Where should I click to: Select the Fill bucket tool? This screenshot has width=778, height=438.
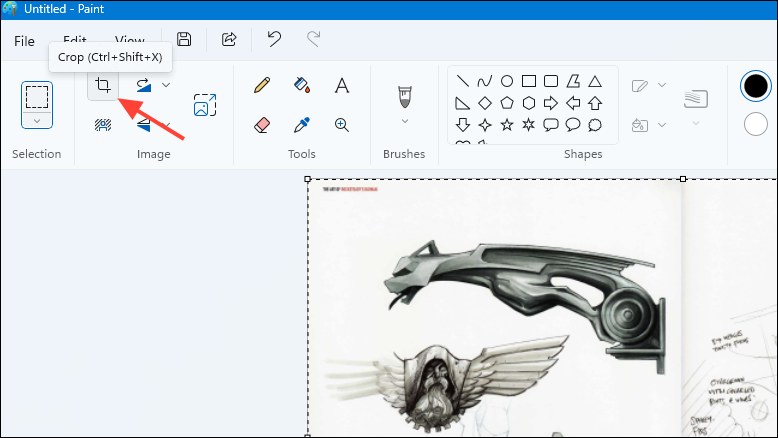point(302,85)
